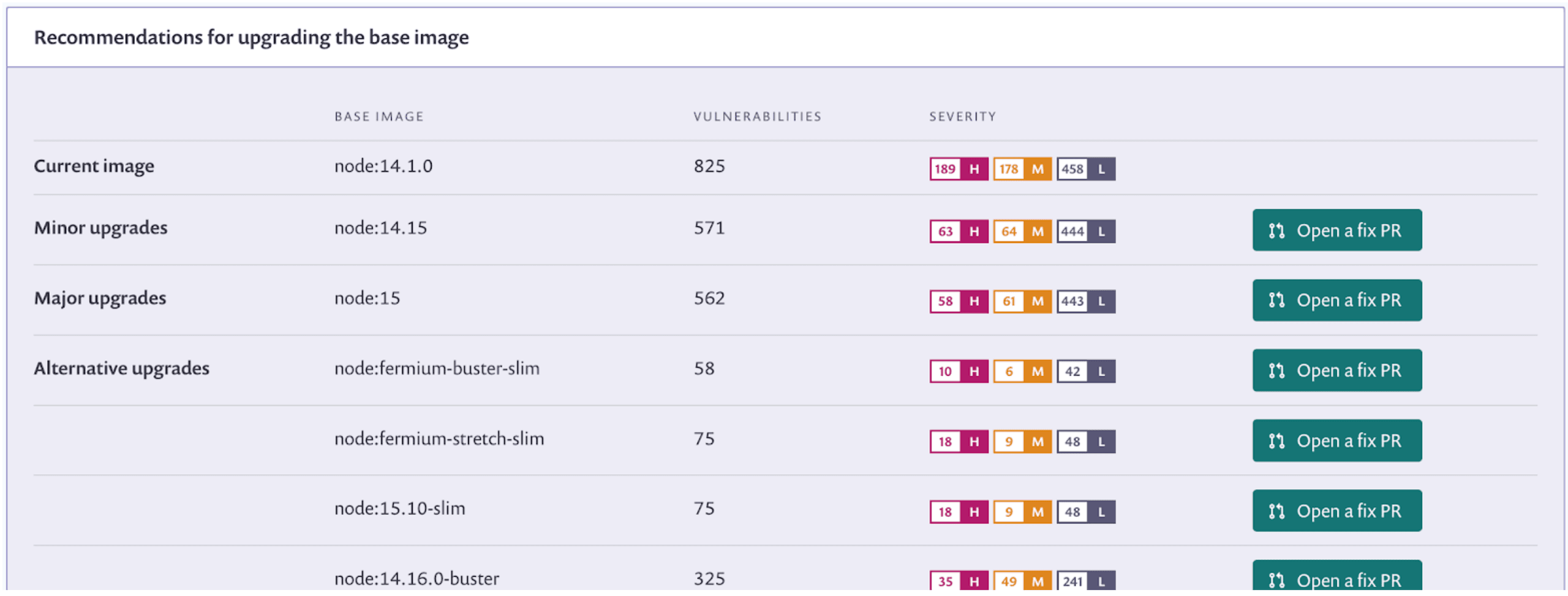Click the node:fermium-stretch-slim image name
Viewport: 1568px width, 596px height.
[439, 439]
